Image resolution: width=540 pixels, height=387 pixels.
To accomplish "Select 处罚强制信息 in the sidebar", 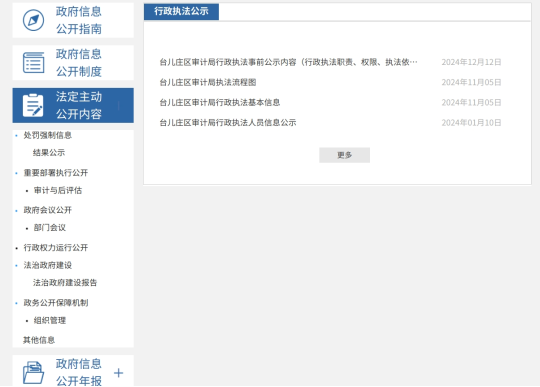I will tap(48, 135).
